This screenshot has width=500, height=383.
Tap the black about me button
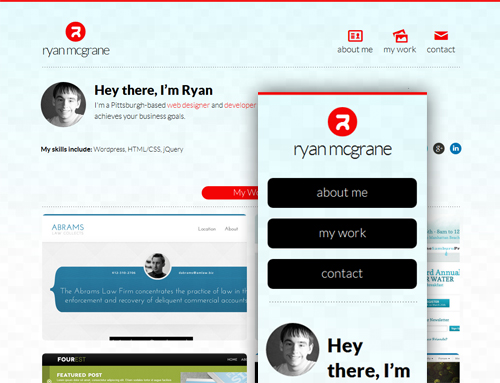coord(342,193)
